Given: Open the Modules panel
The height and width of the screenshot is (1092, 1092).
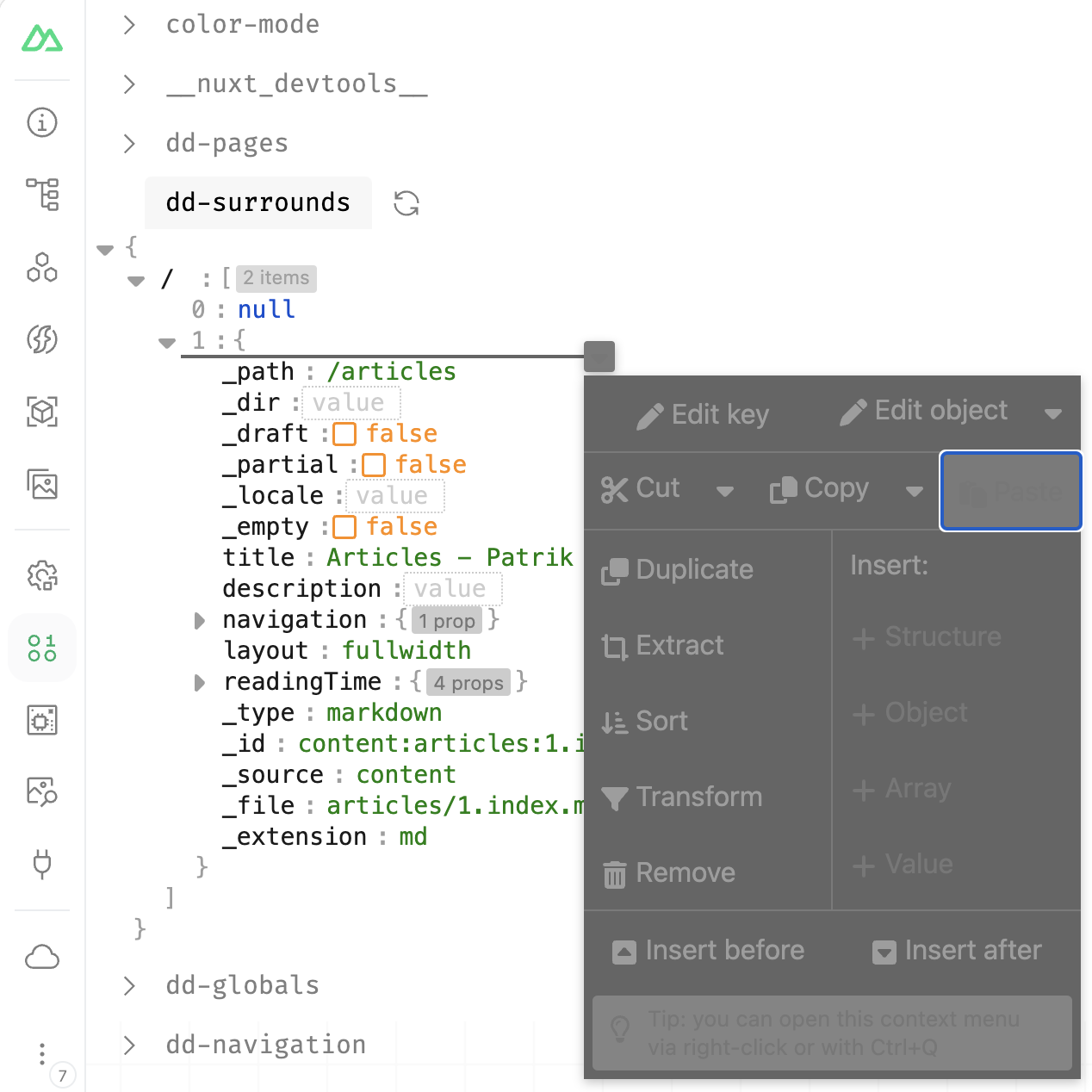Looking at the screenshot, I should [x=41, y=413].
